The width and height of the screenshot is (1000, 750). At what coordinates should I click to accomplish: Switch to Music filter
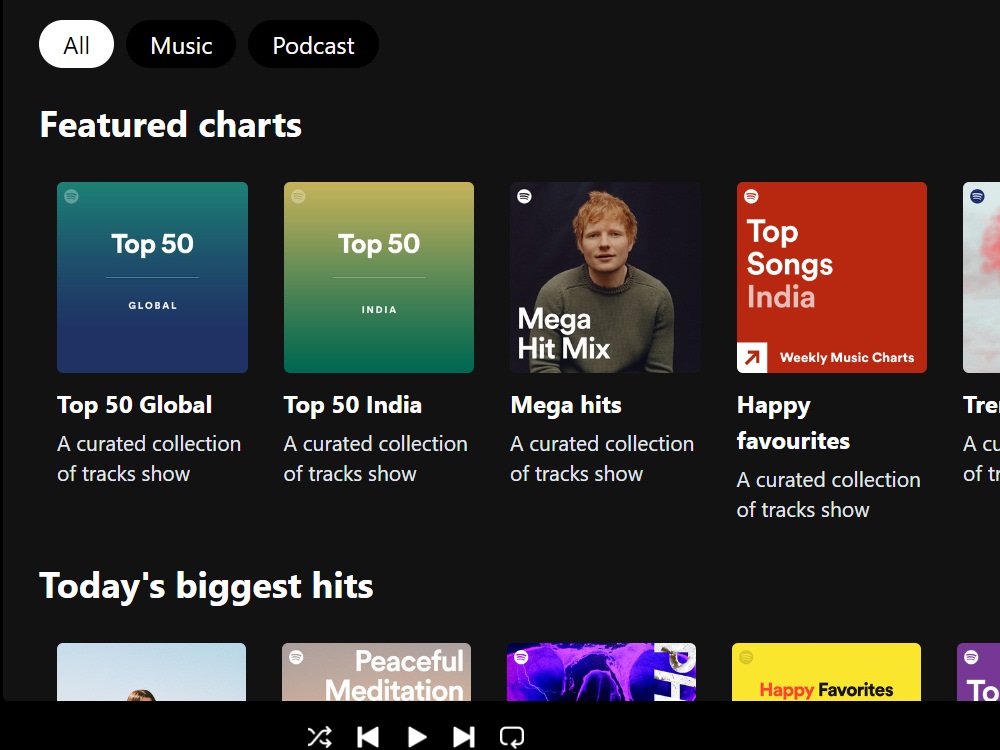click(x=181, y=45)
